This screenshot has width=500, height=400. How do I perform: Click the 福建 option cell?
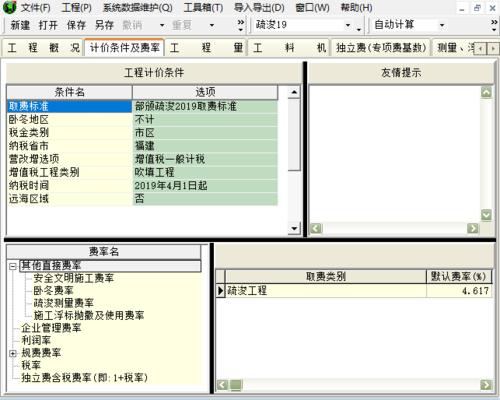(205, 146)
